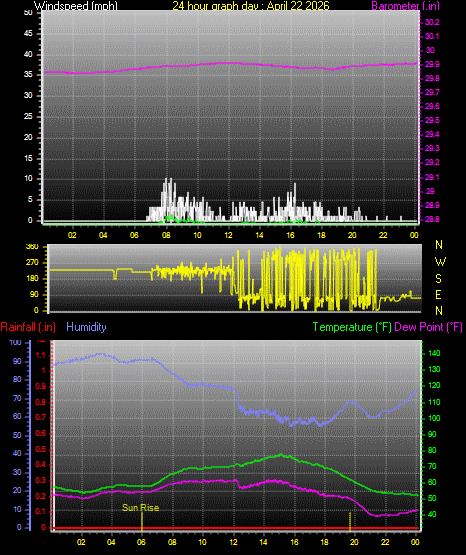
Task: Click the 'E' compass label
Action: [438, 295]
